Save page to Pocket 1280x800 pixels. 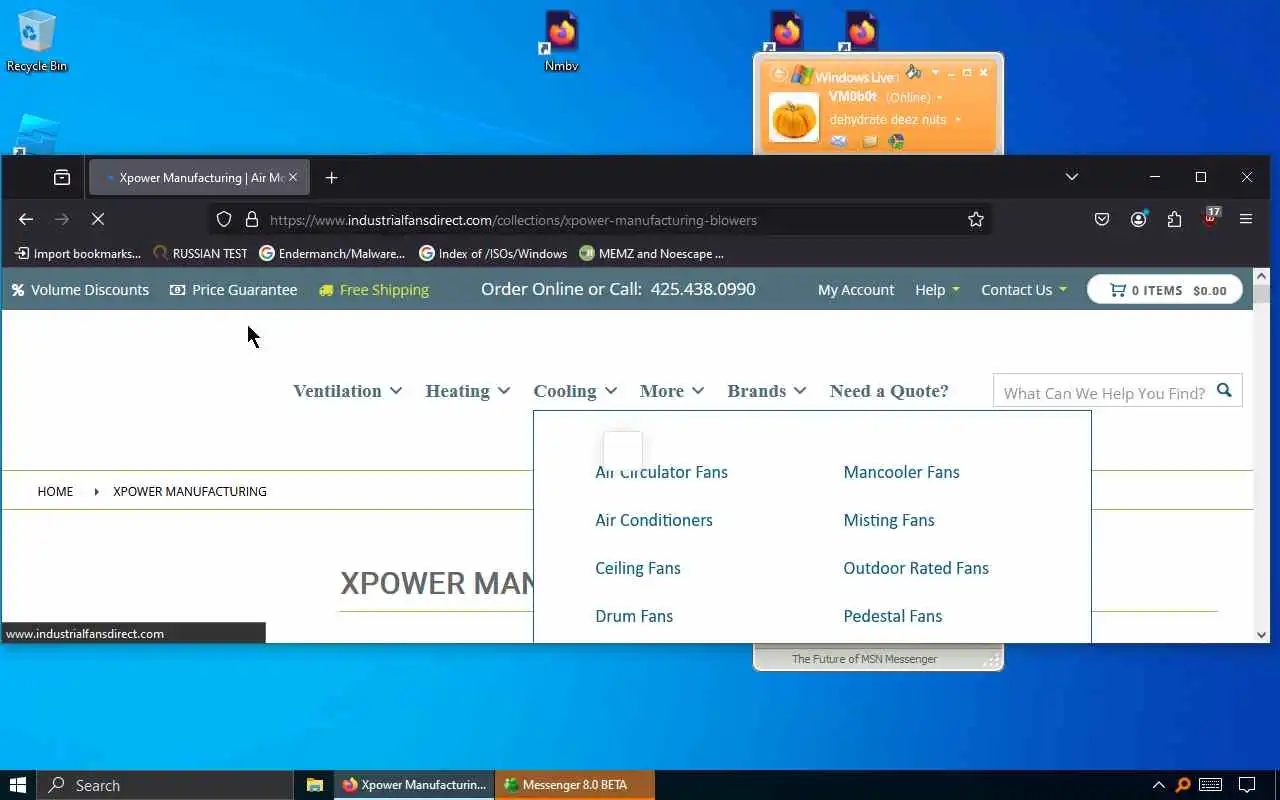[x=1102, y=220]
